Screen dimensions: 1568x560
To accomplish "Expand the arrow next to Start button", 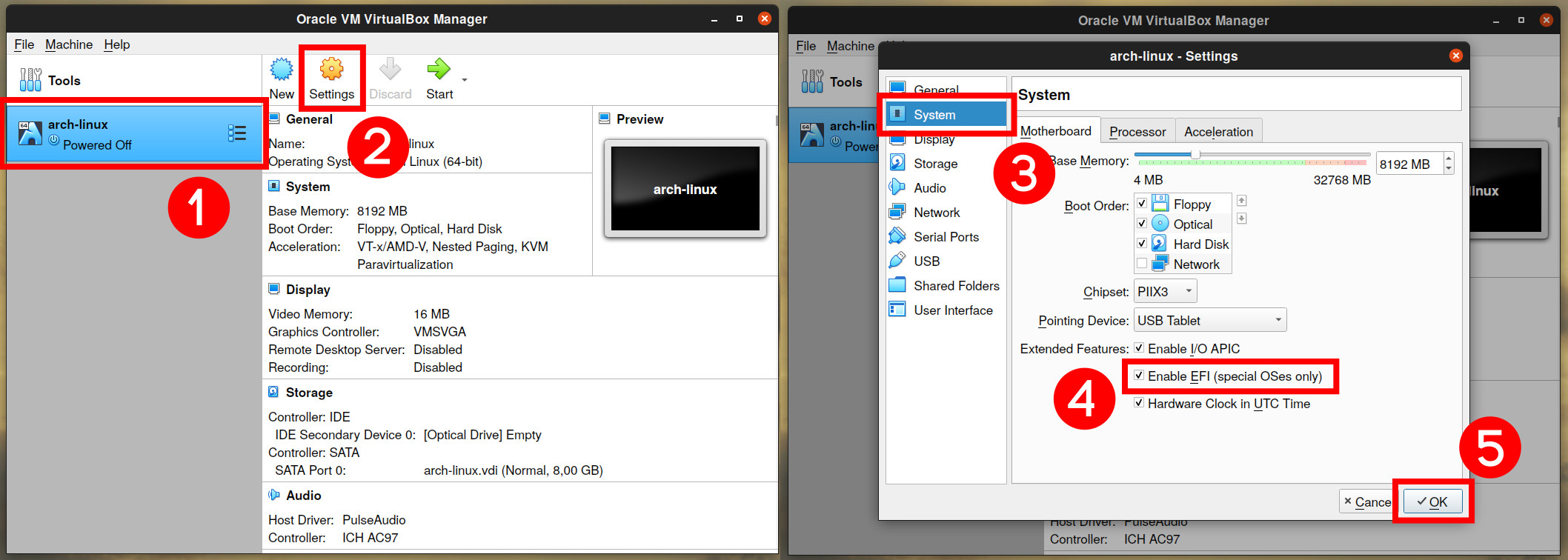I will [465, 79].
